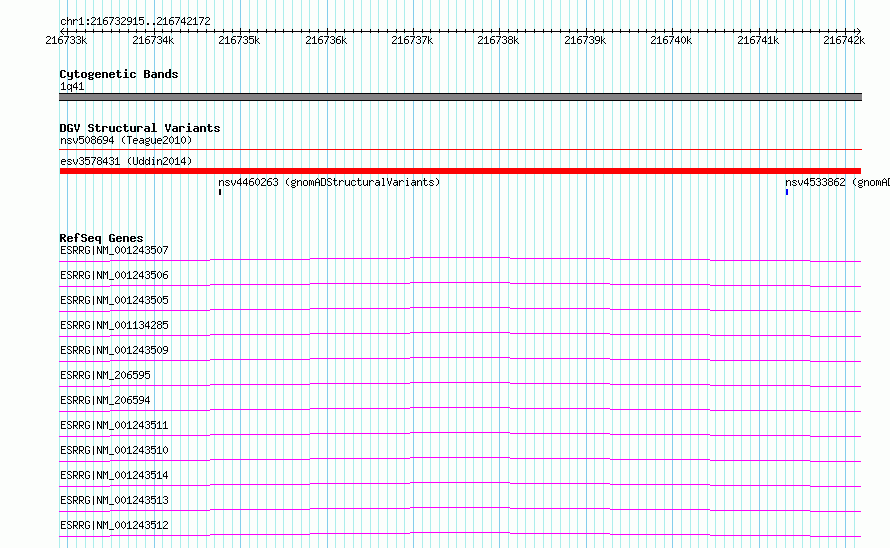
Task: Open the RefSeq Genes track title
Action: coord(101,238)
